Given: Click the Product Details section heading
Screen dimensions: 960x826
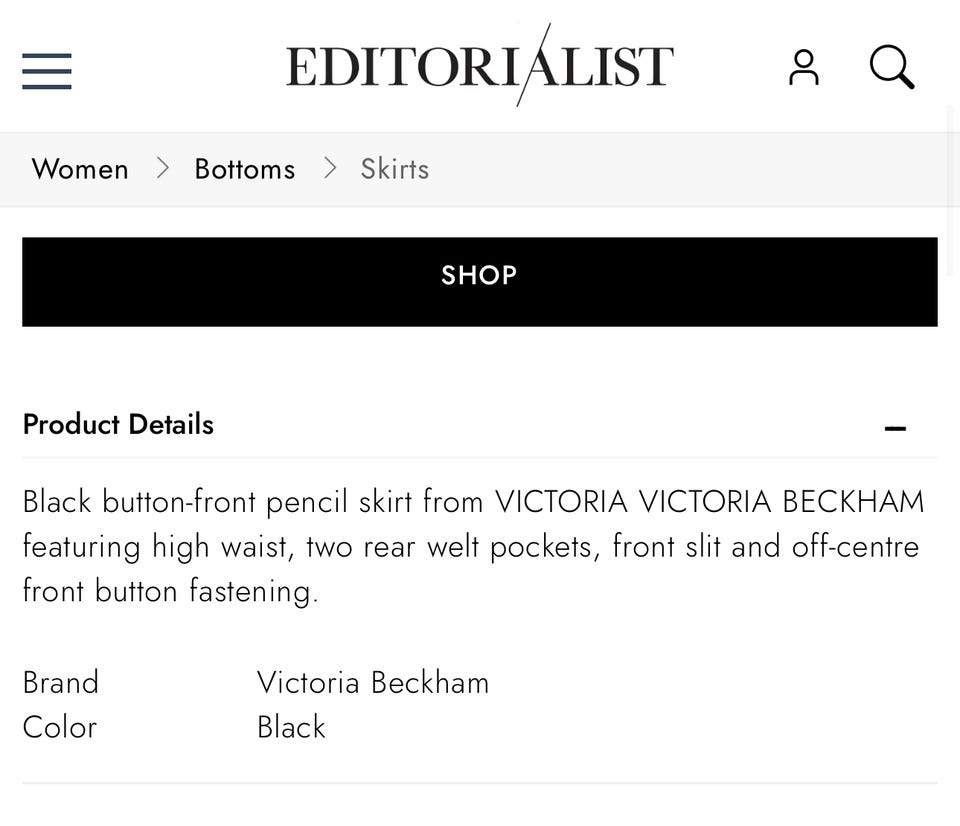Looking at the screenshot, I should point(118,424).
